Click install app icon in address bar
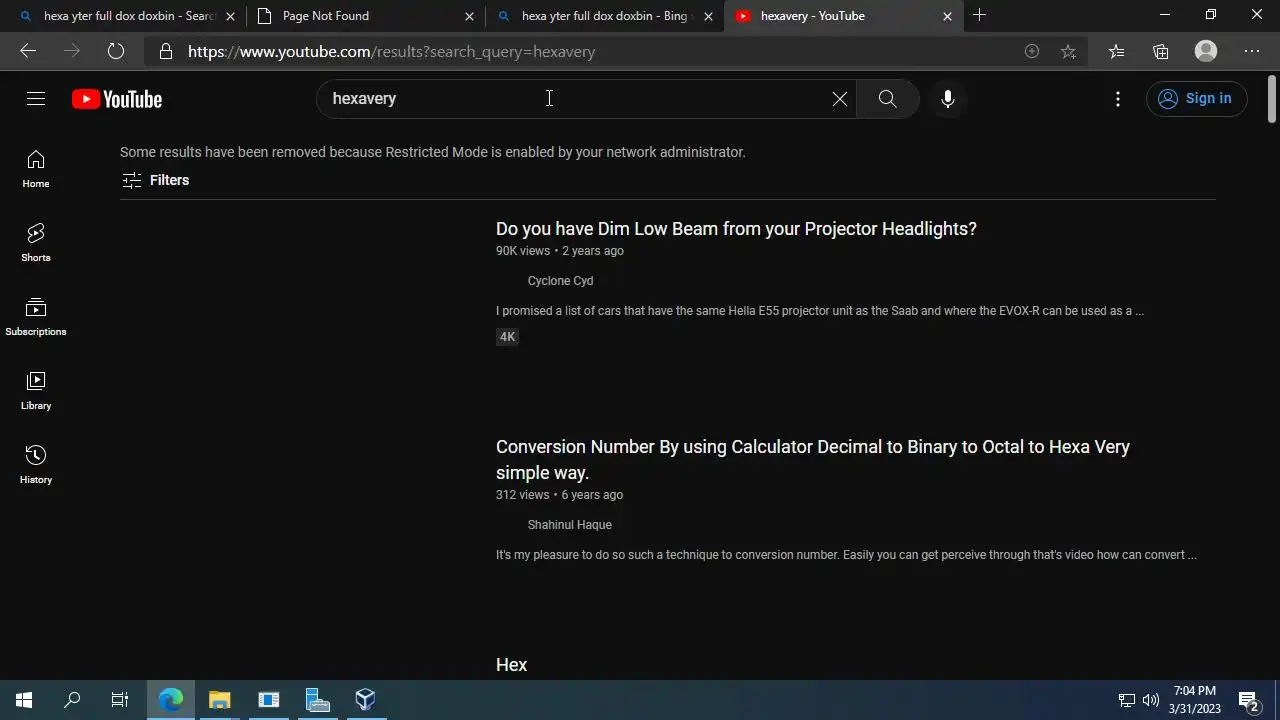The image size is (1280, 720). click(1032, 51)
